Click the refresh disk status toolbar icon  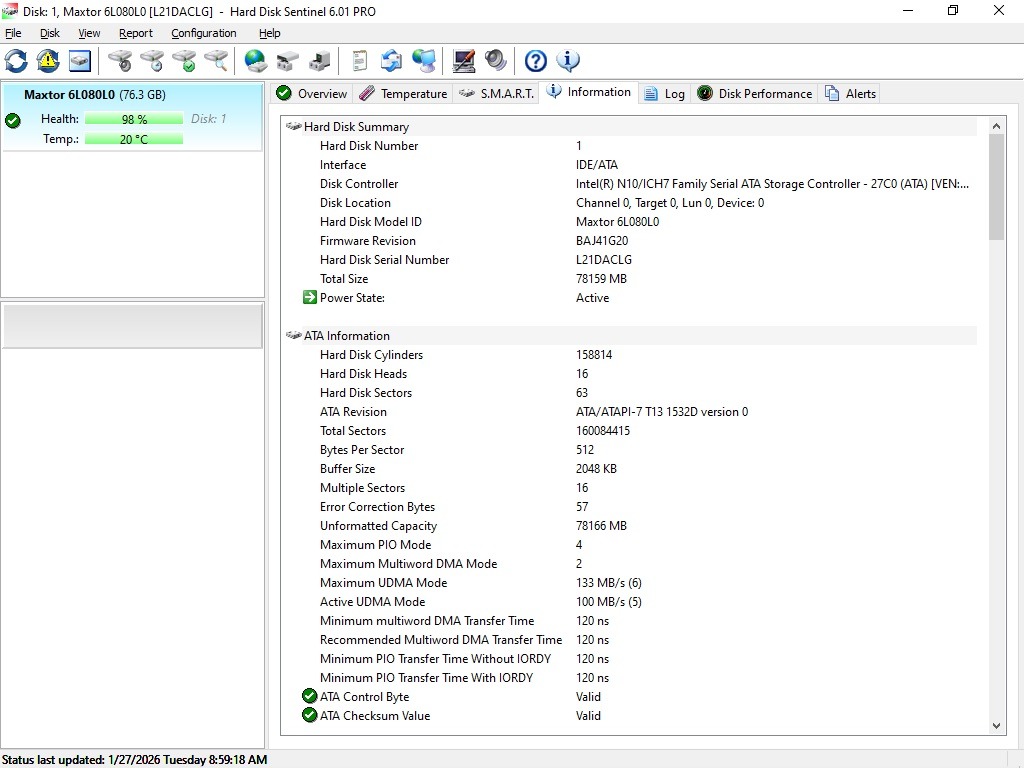point(16,61)
